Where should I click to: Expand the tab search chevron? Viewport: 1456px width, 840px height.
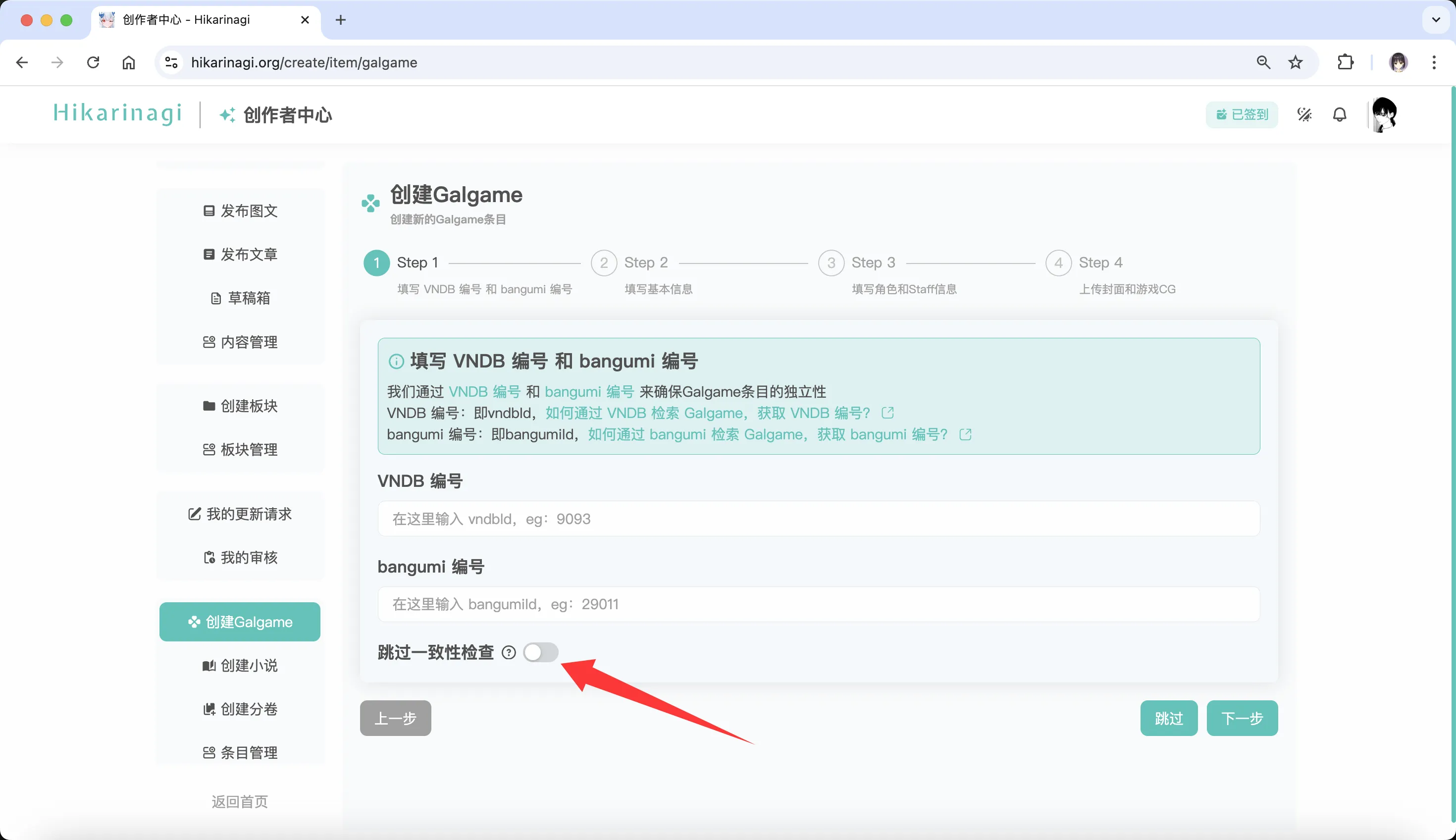[1436, 20]
